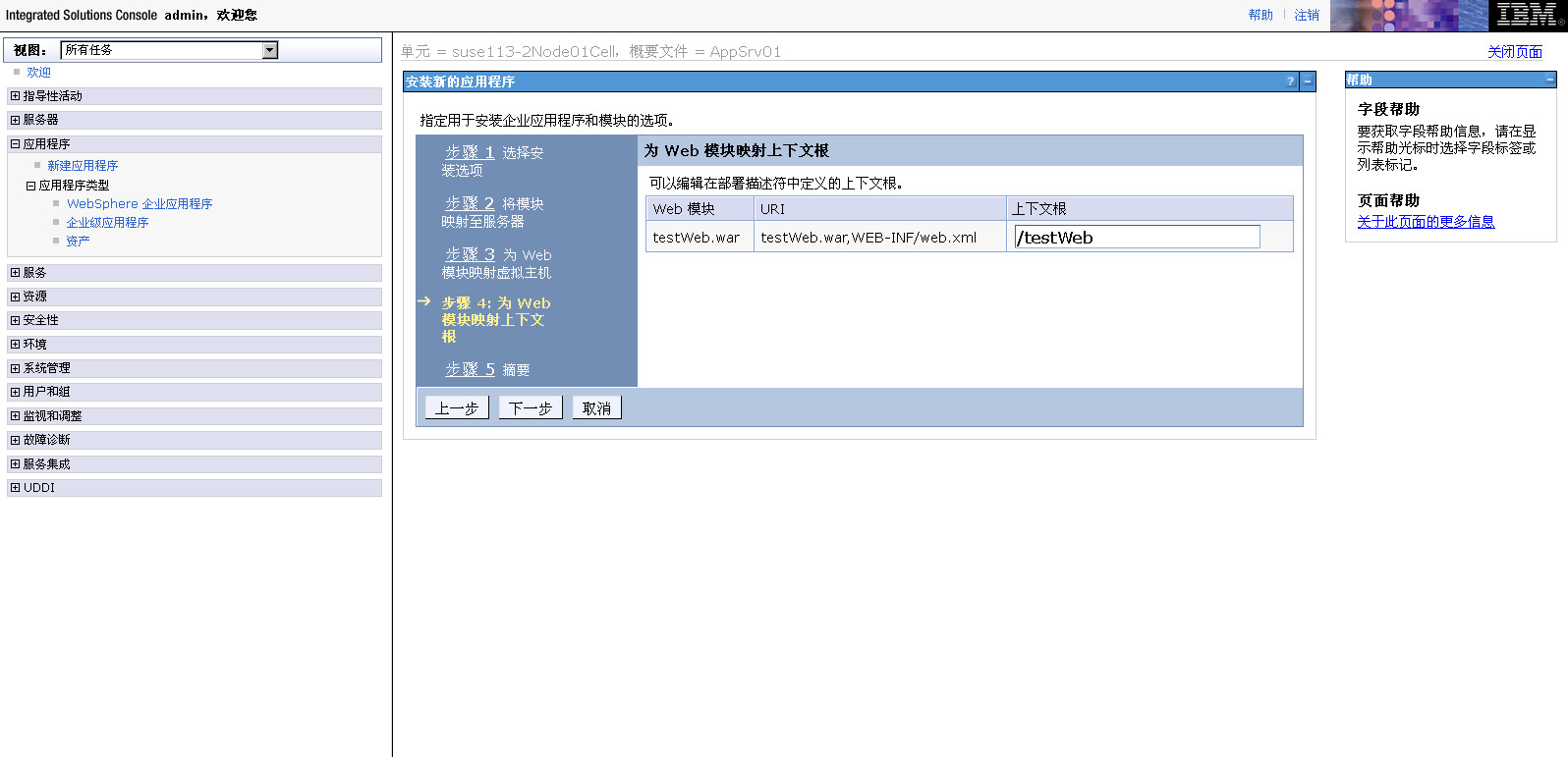Expand the 监视和调整 section
This screenshot has width=1568, height=757.
[15, 416]
